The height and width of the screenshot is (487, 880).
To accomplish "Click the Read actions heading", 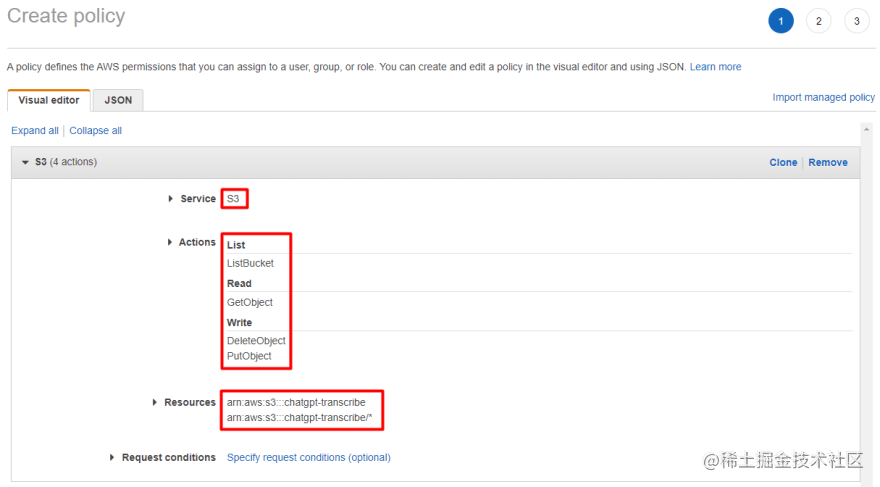I will 239,283.
